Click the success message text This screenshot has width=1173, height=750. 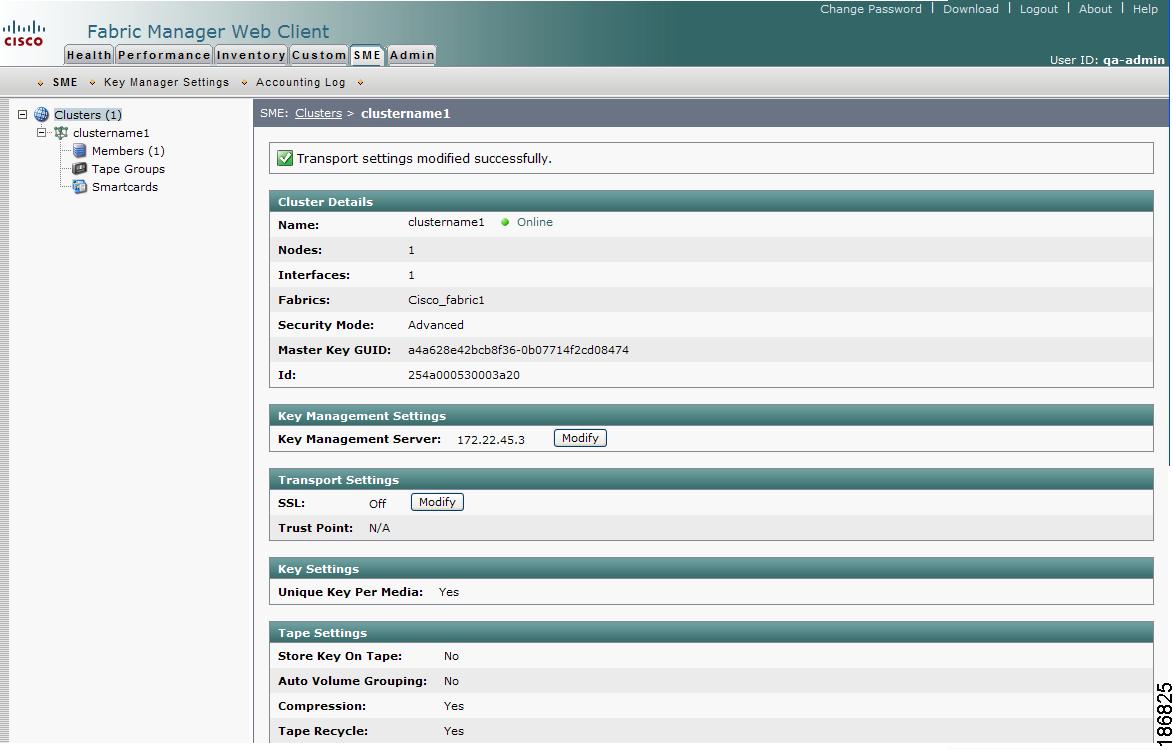(x=424, y=159)
